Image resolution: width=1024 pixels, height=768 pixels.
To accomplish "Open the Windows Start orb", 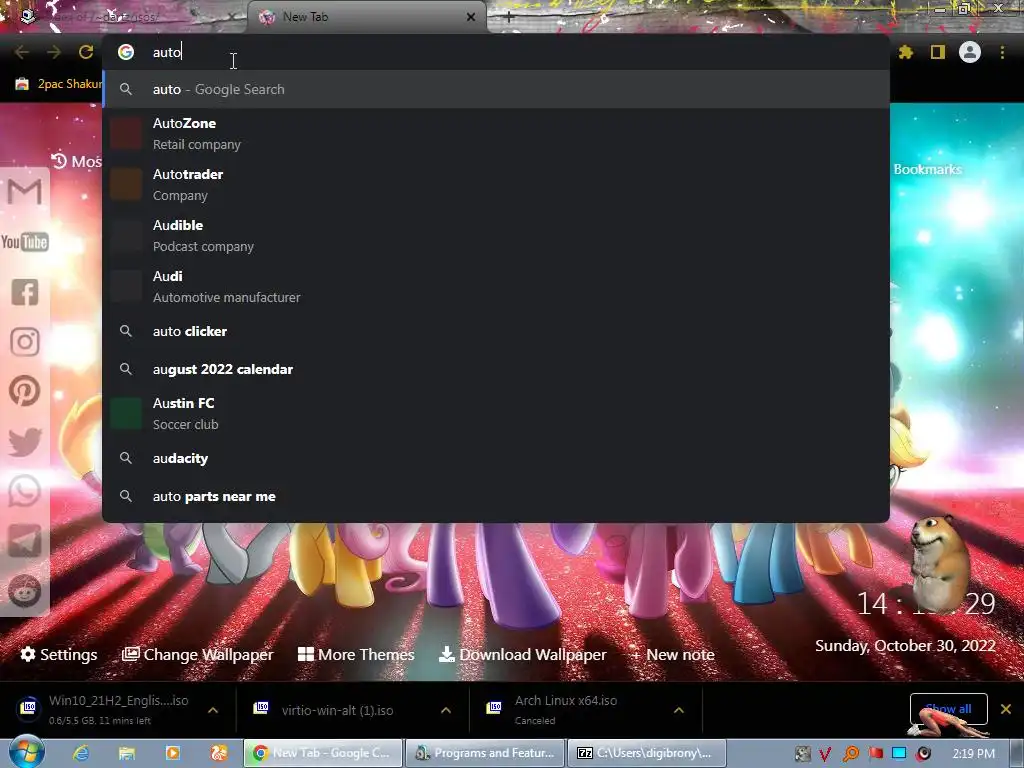I will pos(26,752).
